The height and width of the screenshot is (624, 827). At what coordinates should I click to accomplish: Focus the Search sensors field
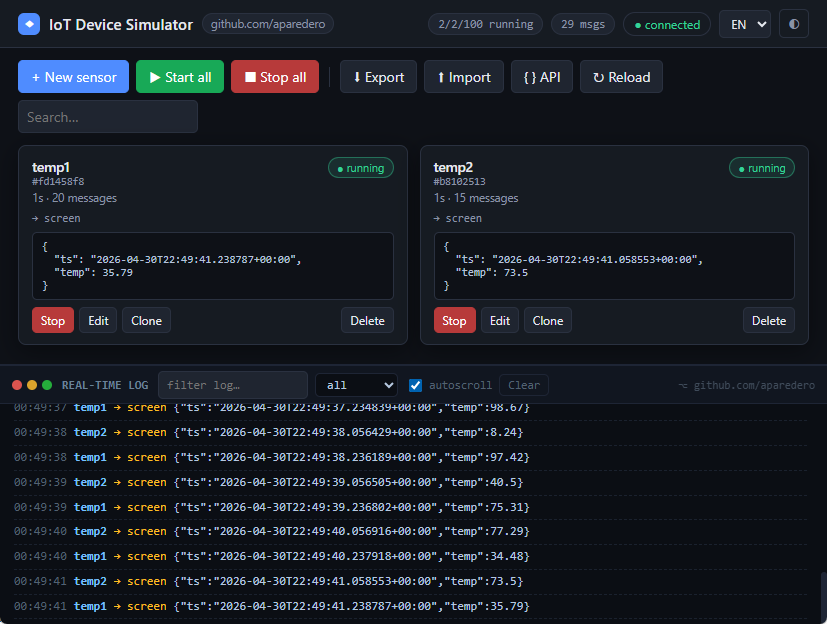108,117
